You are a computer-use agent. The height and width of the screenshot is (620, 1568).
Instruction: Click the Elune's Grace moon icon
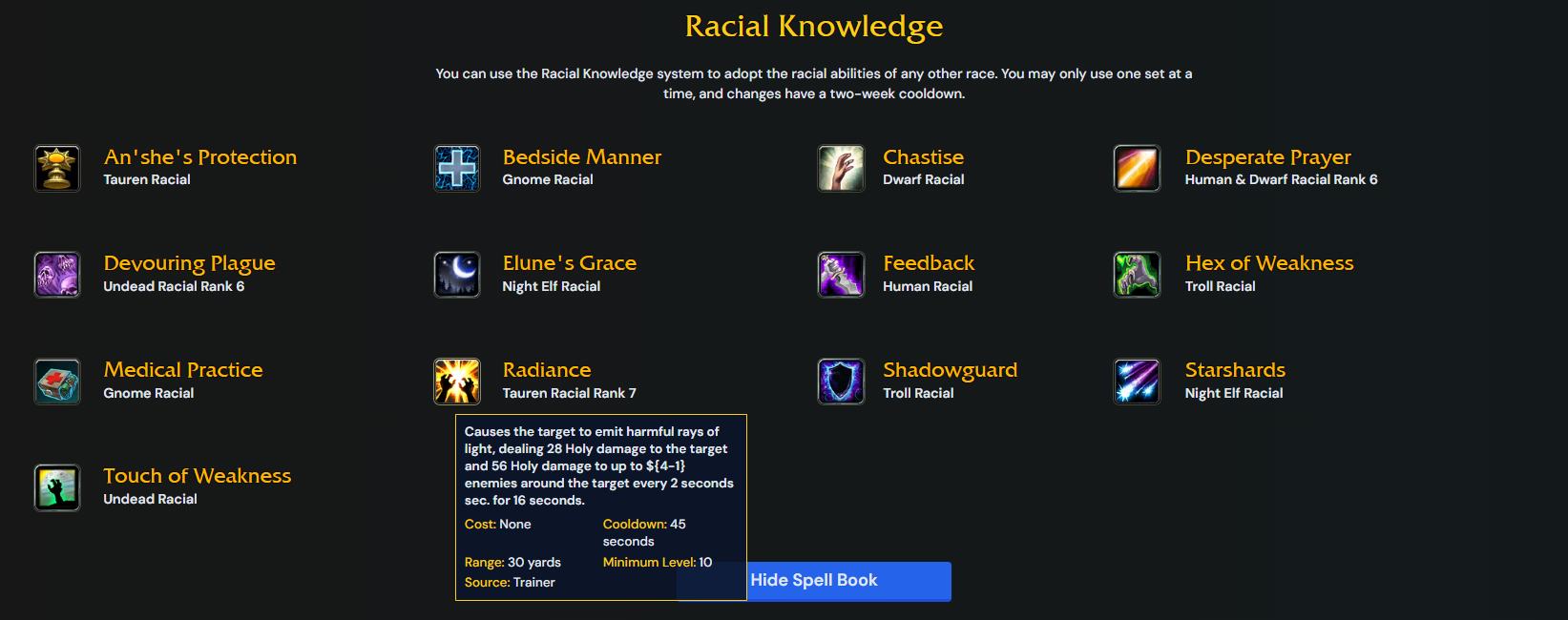[457, 275]
